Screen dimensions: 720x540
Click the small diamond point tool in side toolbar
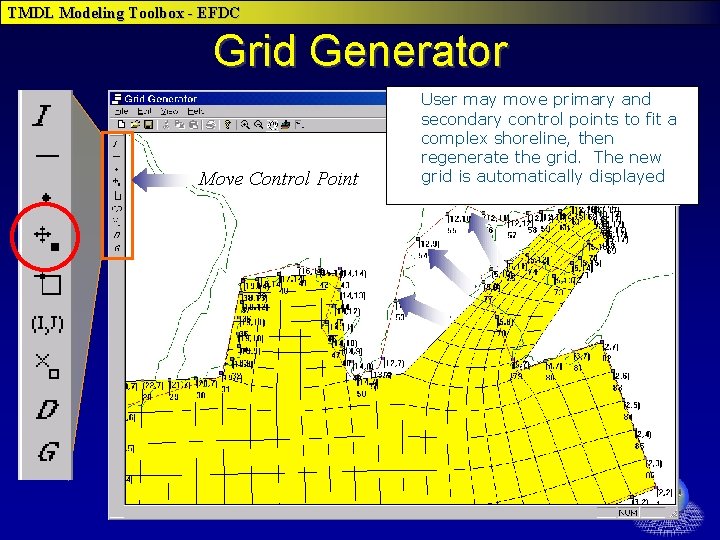coord(116,169)
